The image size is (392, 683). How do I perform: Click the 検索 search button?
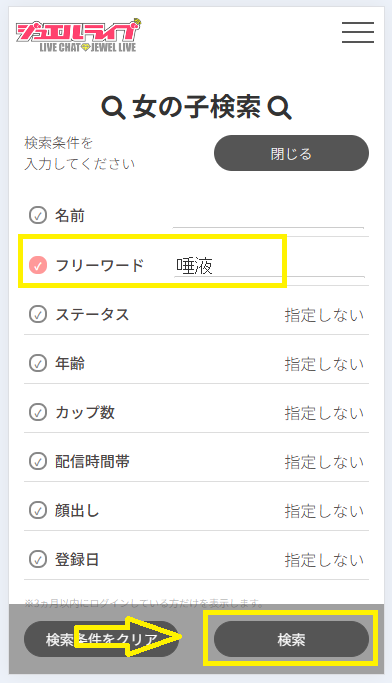click(x=291, y=639)
